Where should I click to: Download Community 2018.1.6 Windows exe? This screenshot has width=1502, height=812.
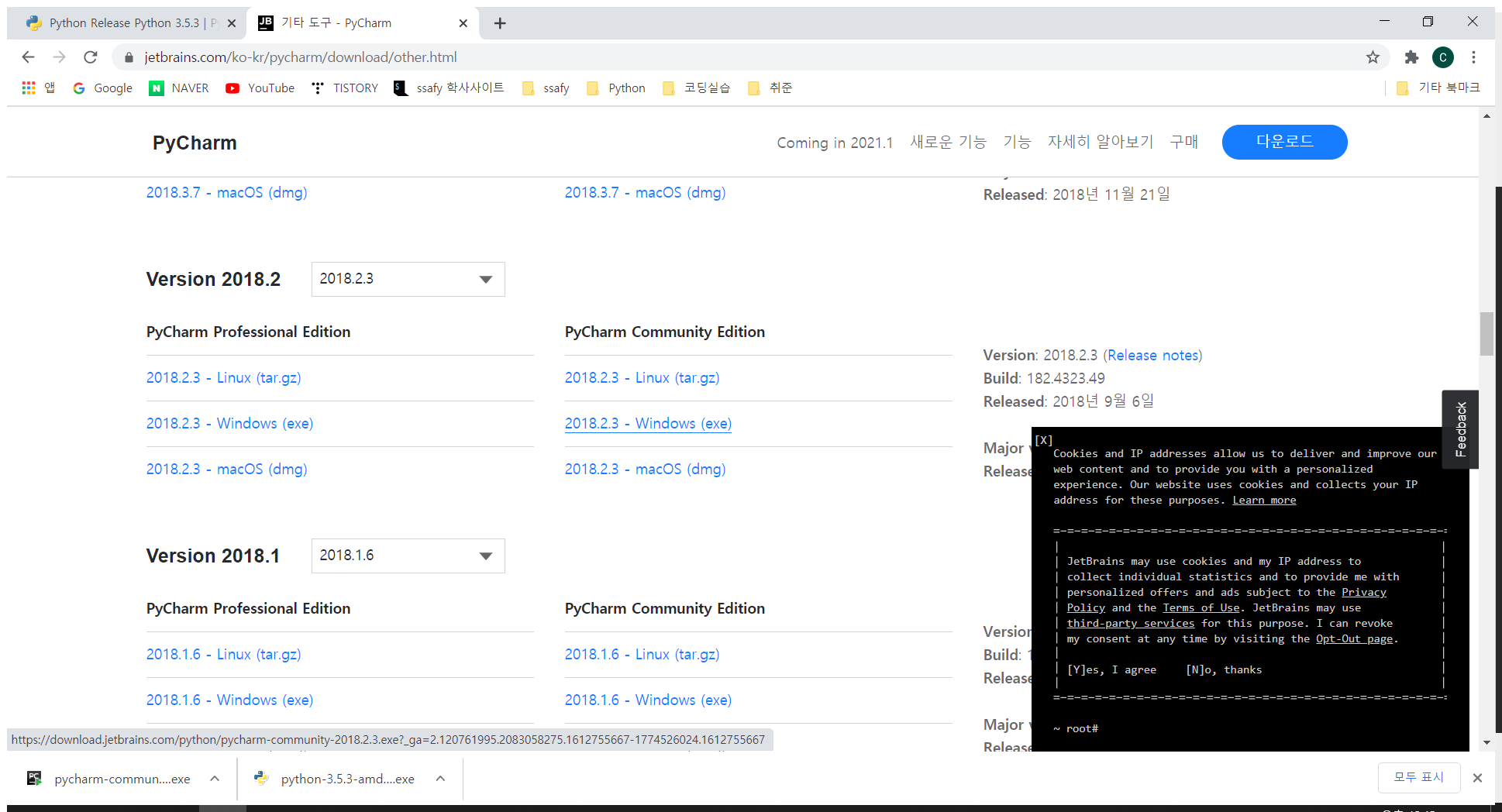coord(648,700)
